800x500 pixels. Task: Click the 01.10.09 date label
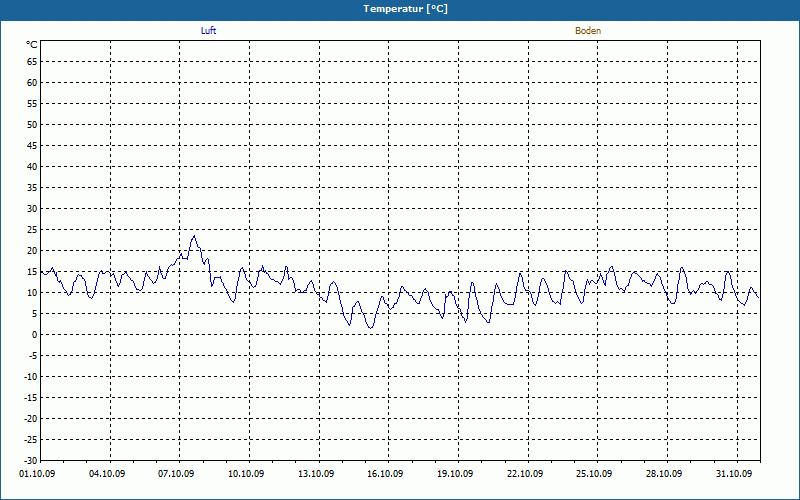click(37, 474)
